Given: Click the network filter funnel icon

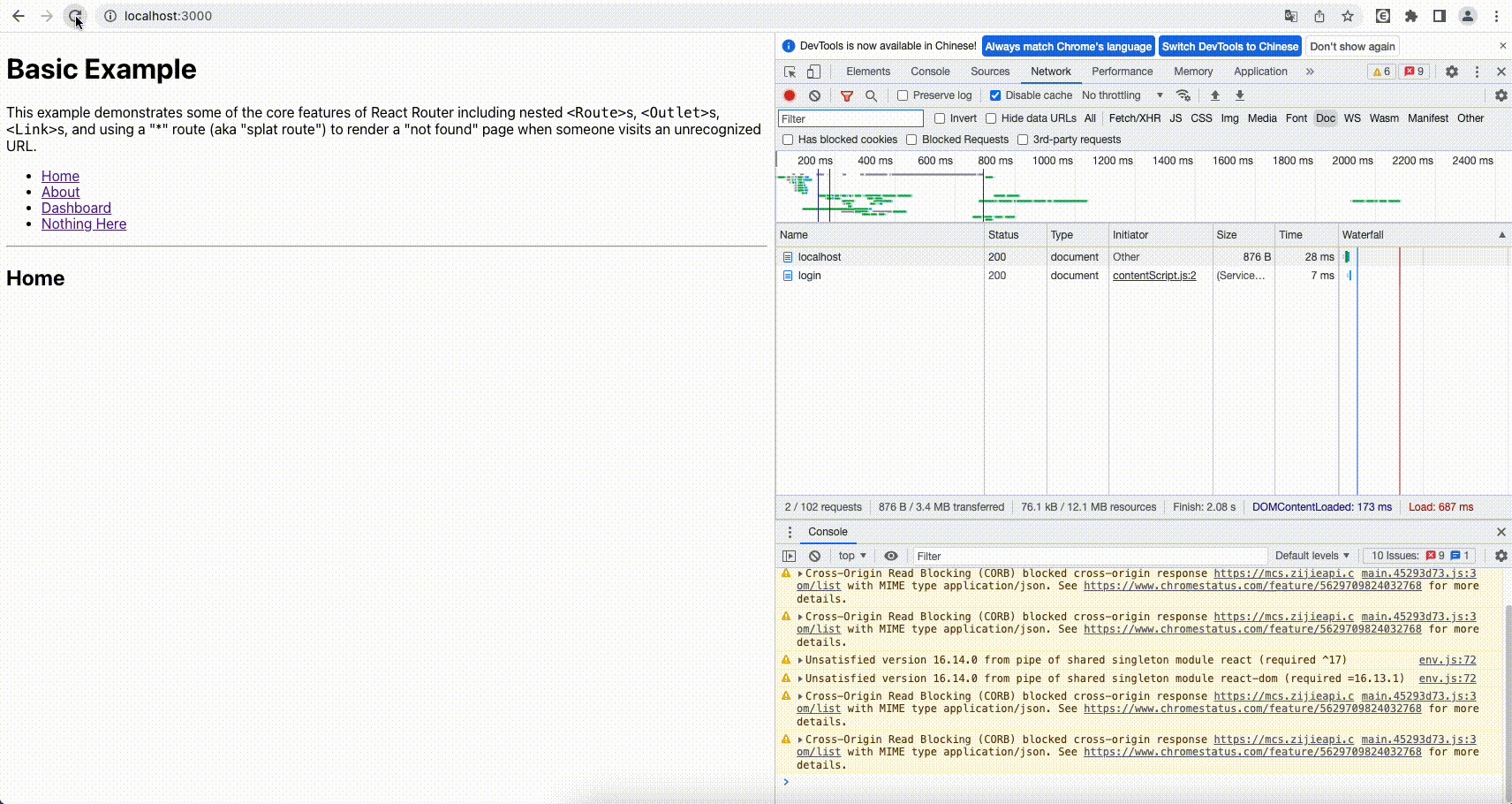Looking at the screenshot, I should pos(847,95).
